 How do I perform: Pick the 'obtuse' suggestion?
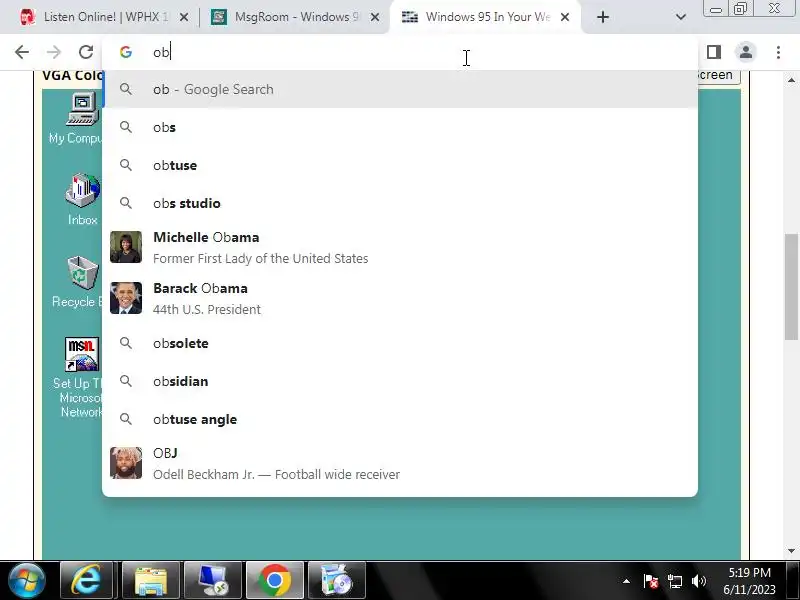coord(400,165)
